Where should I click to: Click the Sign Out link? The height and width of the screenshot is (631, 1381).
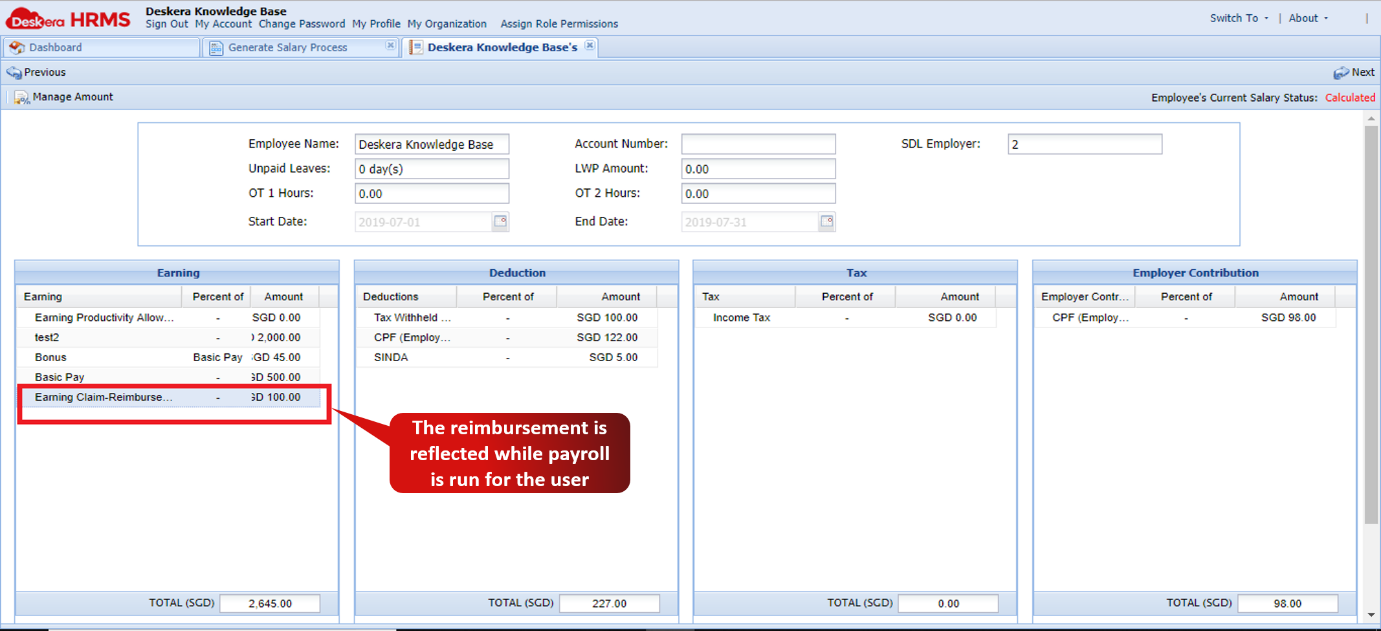pyautogui.click(x=166, y=23)
